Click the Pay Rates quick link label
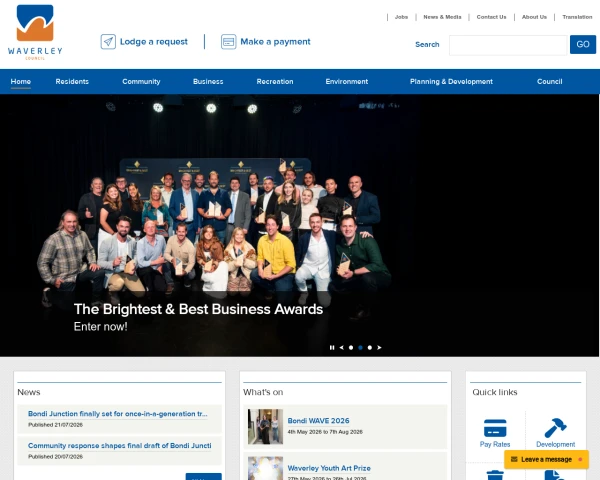 (x=495, y=444)
